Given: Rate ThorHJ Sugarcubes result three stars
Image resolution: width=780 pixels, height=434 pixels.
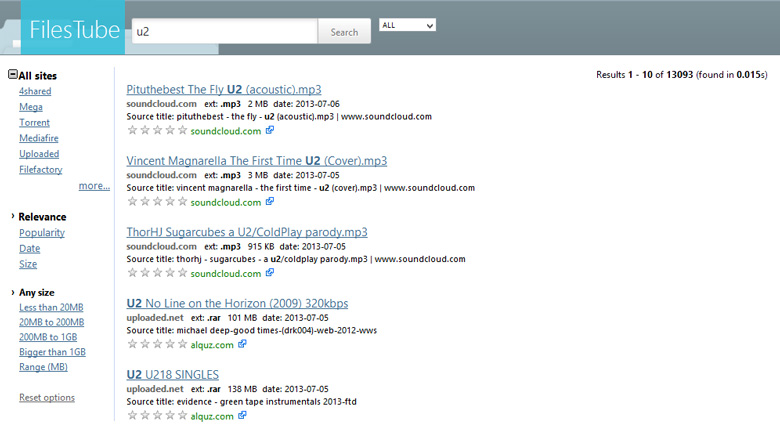Looking at the screenshot, I should click(157, 273).
